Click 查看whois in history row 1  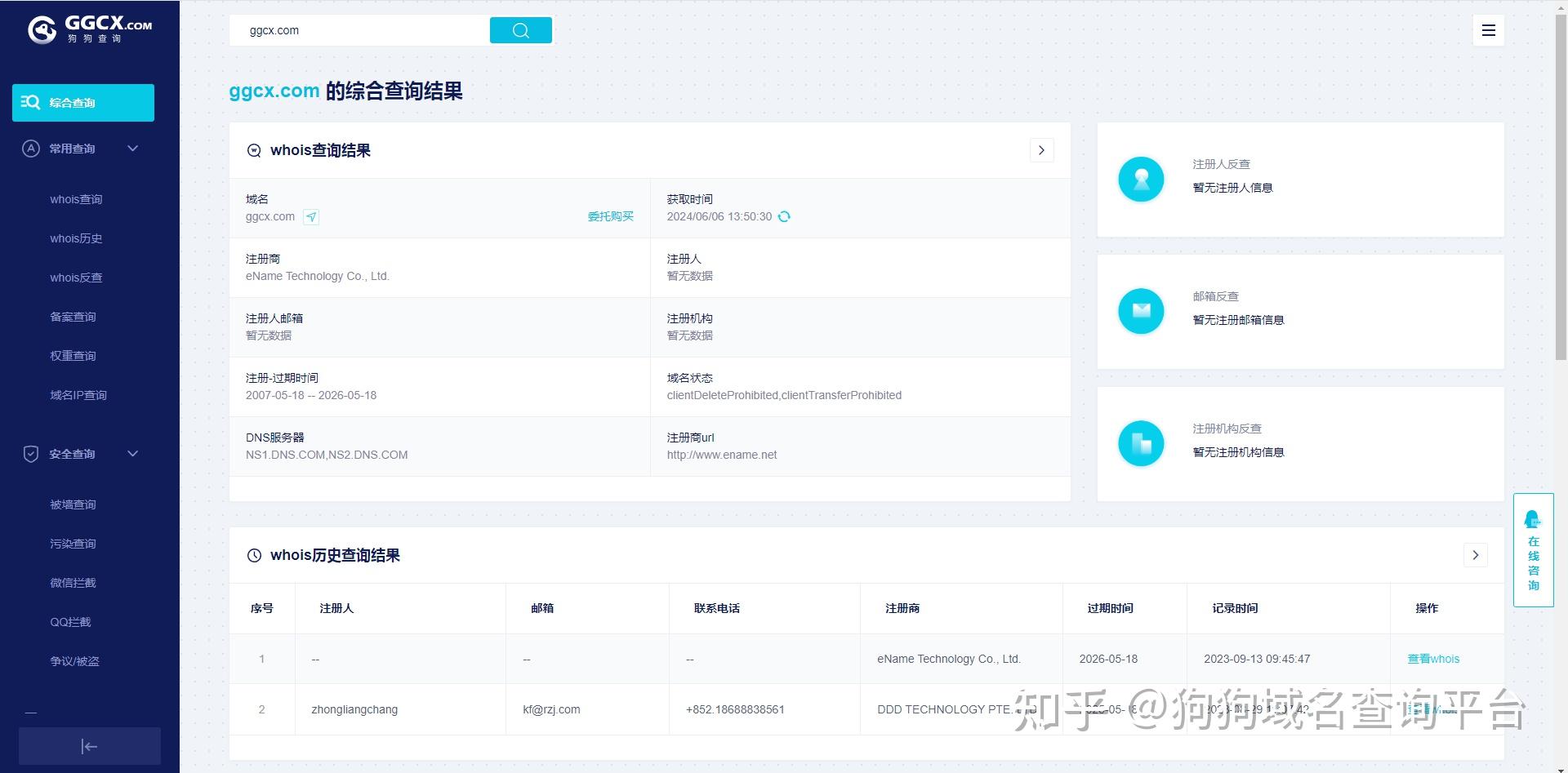click(x=1433, y=659)
